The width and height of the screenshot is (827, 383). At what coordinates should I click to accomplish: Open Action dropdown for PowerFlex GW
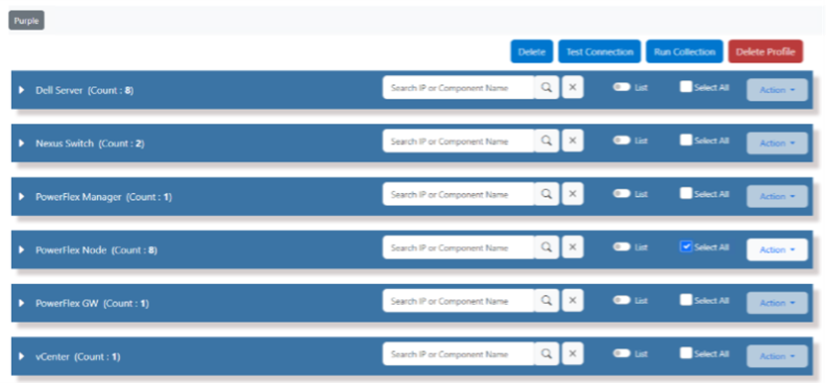pos(777,303)
